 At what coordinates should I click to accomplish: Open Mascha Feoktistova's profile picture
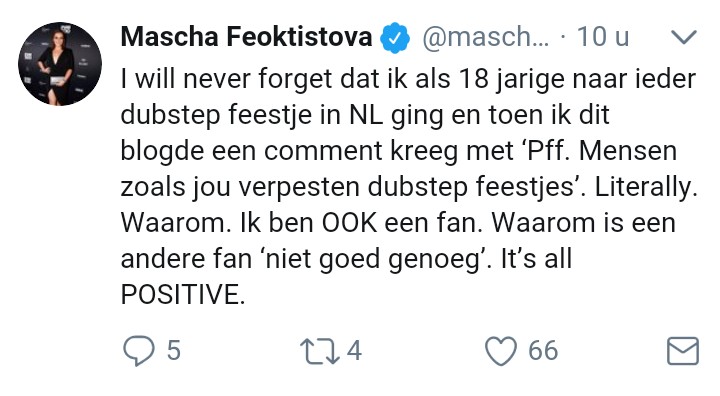[x=60, y=64]
